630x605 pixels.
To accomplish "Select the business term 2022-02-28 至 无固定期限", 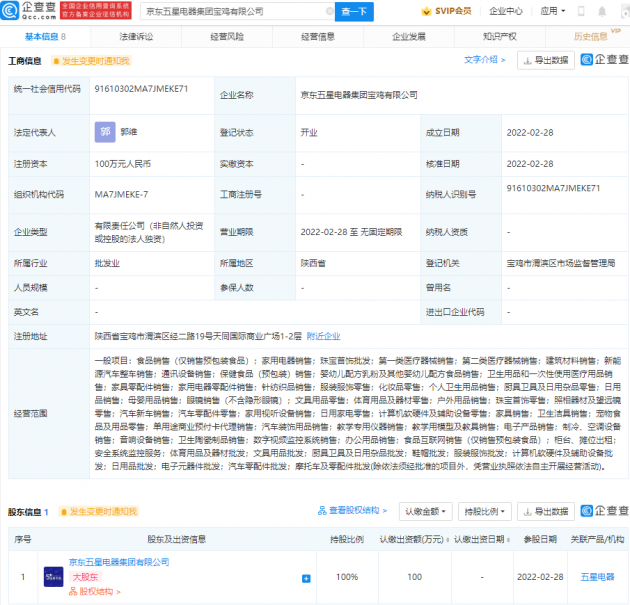I will (x=351, y=232).
